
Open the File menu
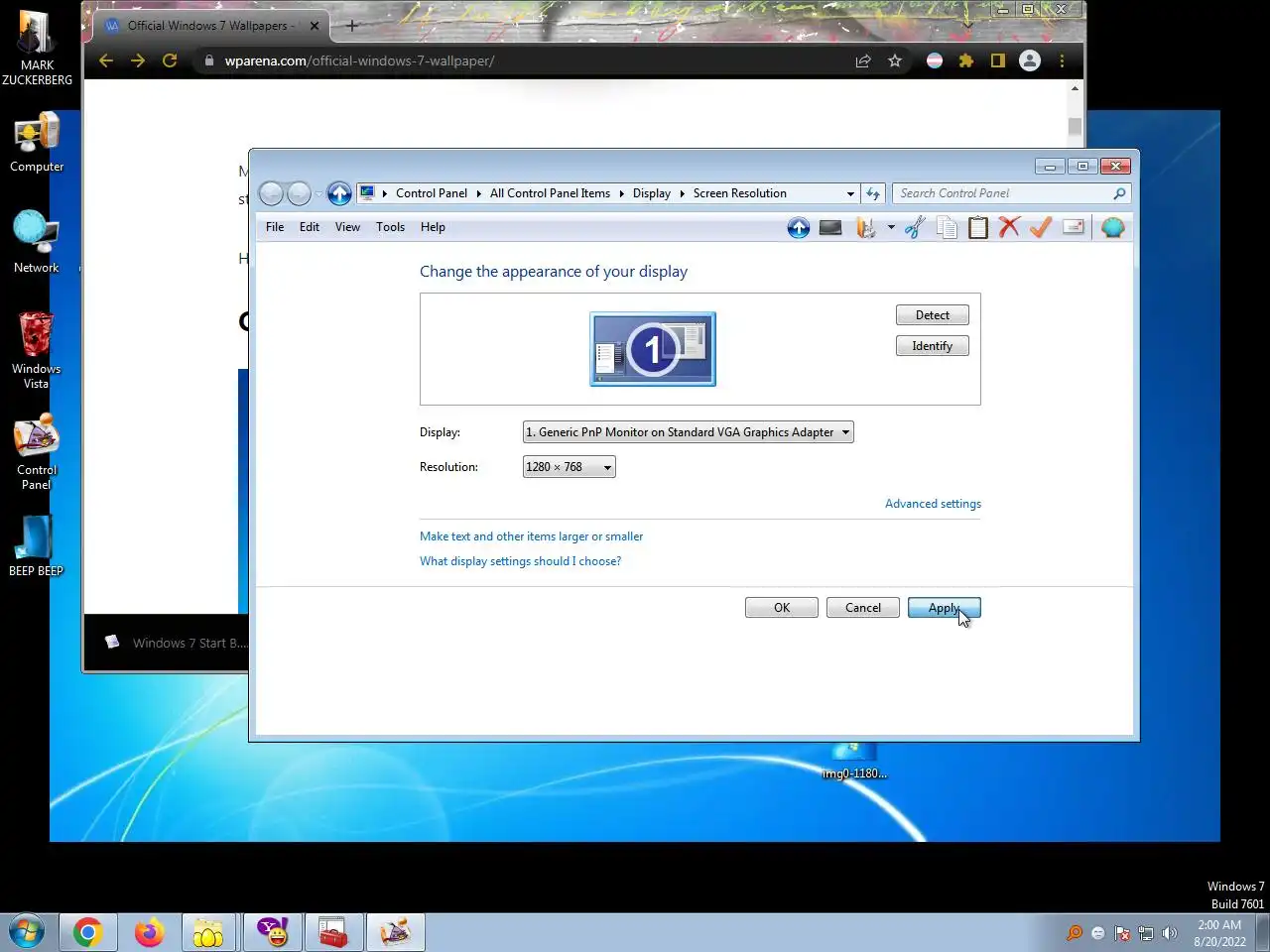[x=275, y=227]
